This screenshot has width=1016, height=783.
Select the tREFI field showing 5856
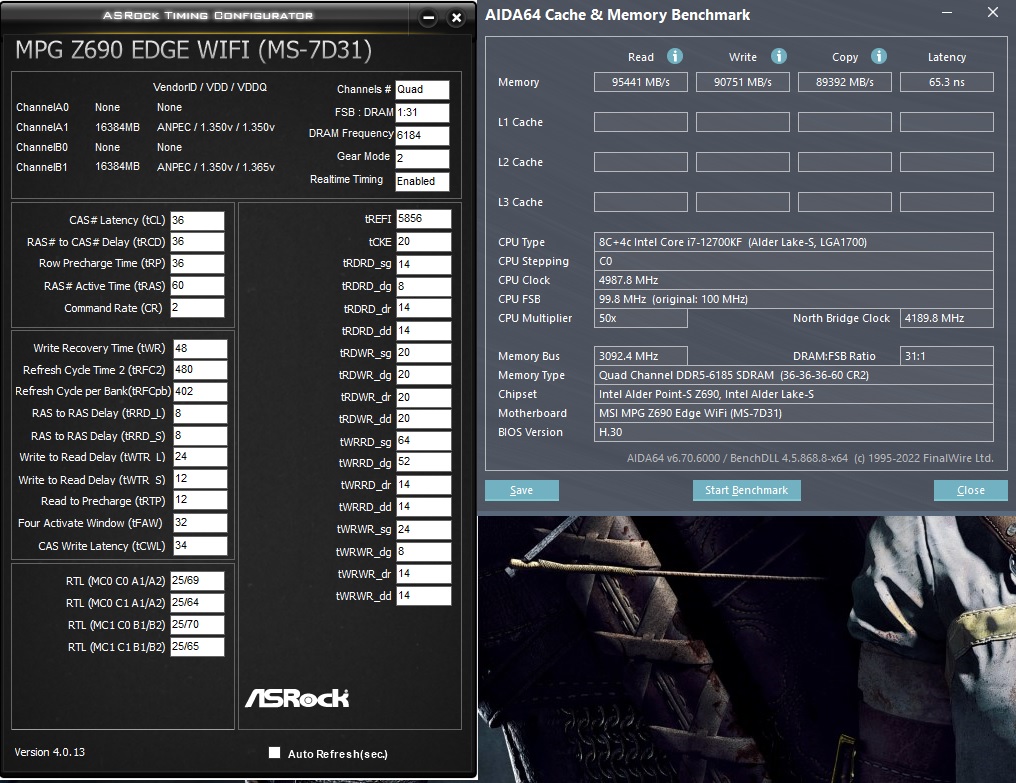point(423,219)
